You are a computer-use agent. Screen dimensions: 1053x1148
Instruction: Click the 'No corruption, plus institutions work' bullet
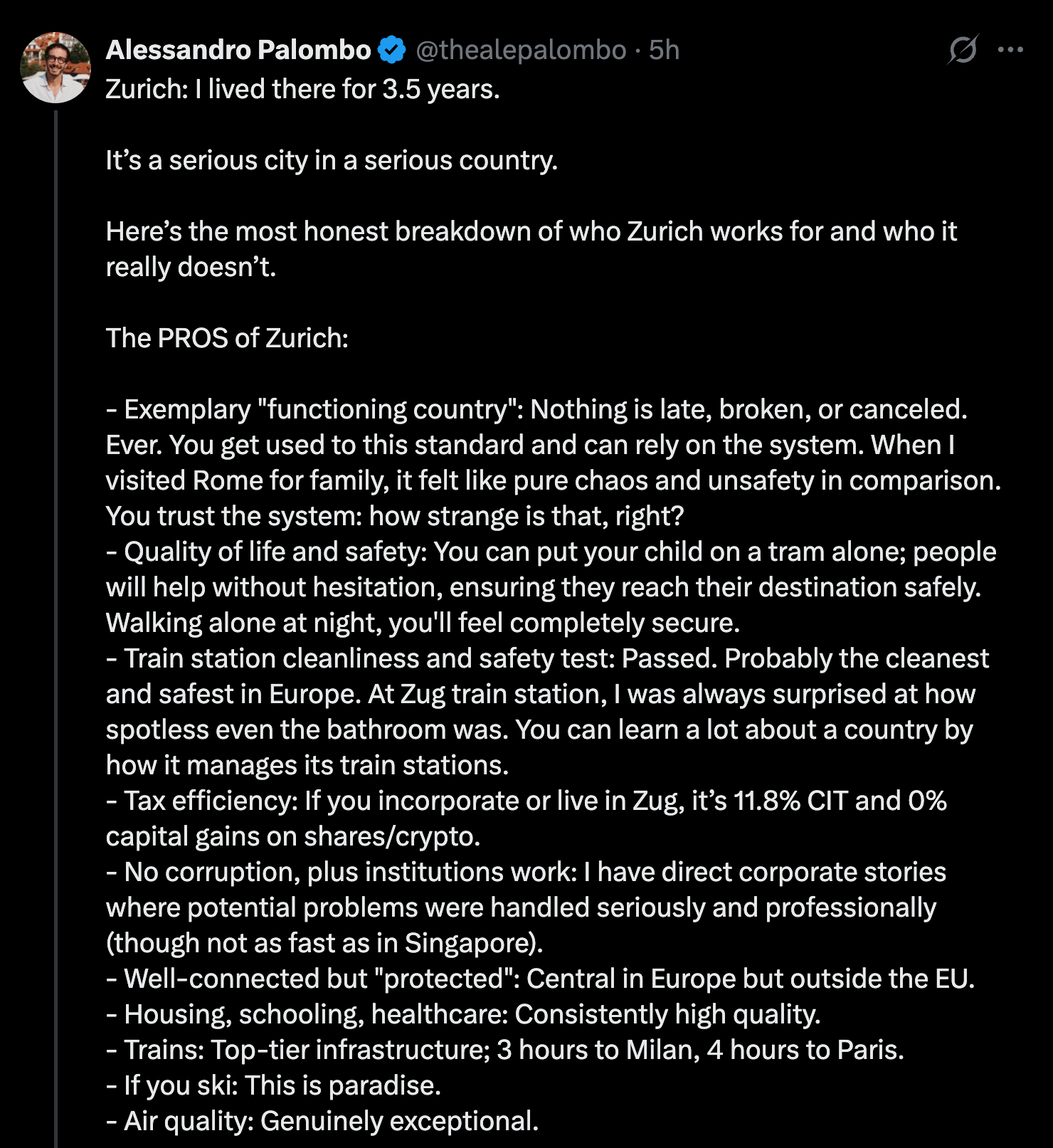526,907
